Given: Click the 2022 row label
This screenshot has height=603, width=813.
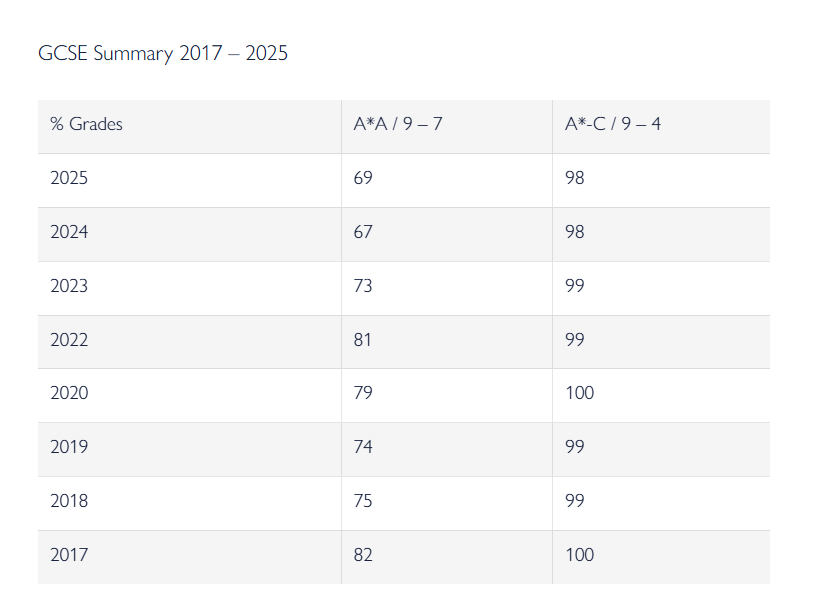Looking at the screenshot, I should click(x=69, y=340).
